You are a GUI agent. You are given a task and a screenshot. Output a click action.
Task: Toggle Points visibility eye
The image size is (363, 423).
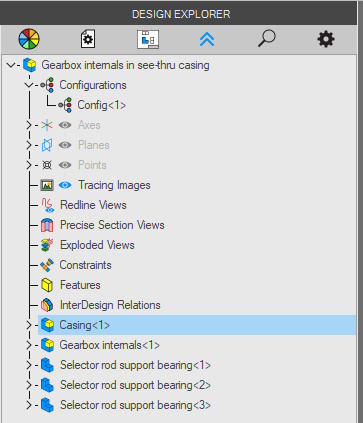[65, 165]
